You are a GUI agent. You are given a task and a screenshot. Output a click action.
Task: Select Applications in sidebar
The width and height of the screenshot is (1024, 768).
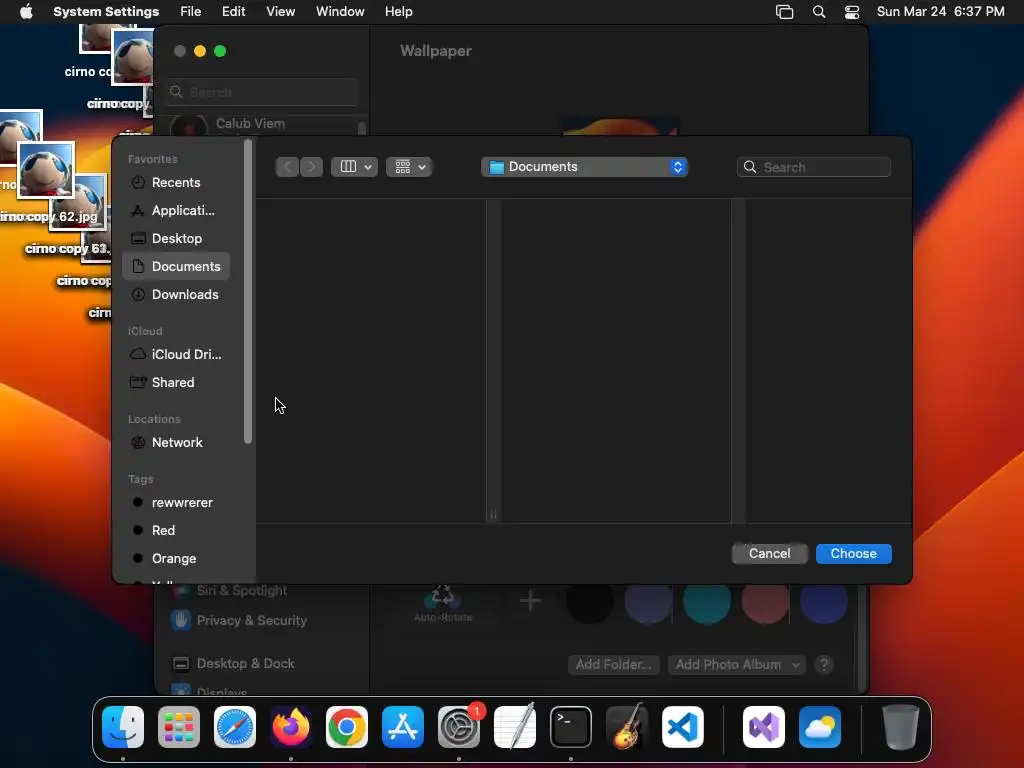[176, 211]
